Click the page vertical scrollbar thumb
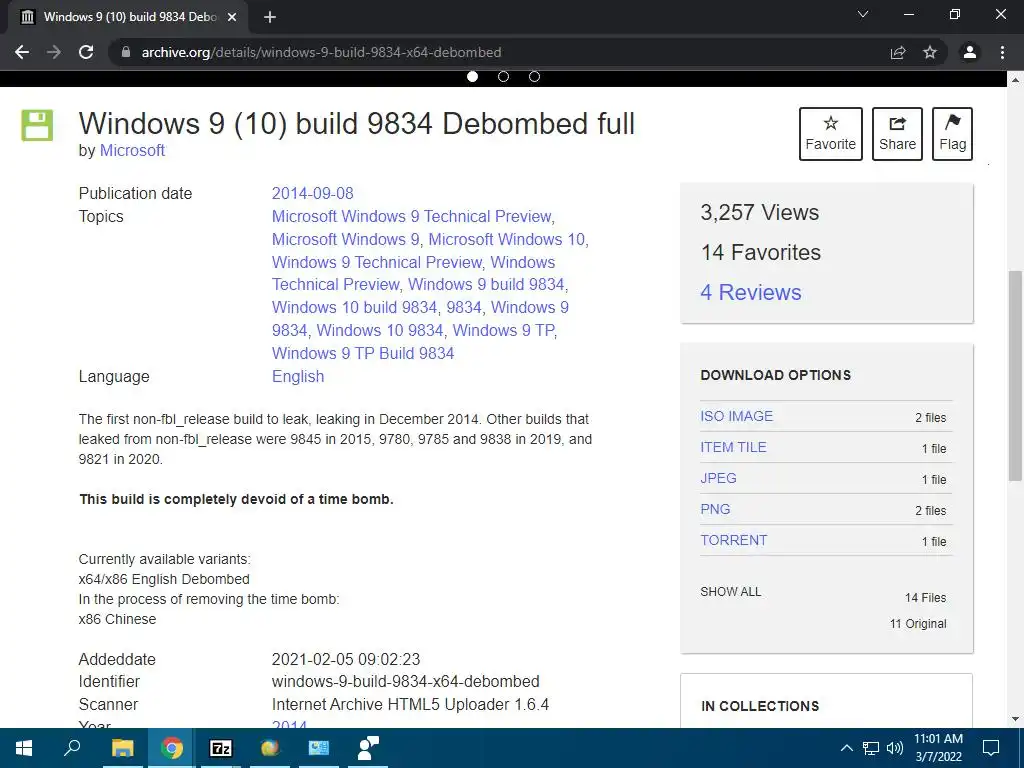The image size is (1024, 768). pos(1015,376)
